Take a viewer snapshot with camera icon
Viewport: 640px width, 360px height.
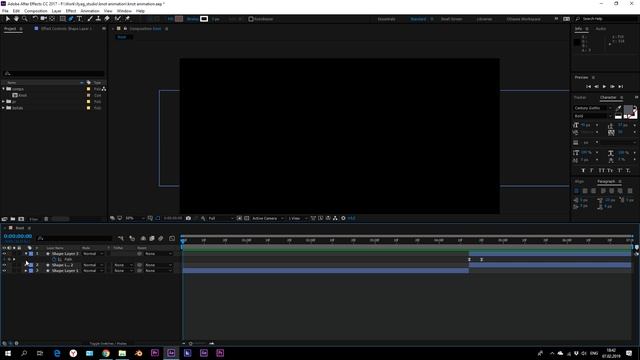click(188, 218)
